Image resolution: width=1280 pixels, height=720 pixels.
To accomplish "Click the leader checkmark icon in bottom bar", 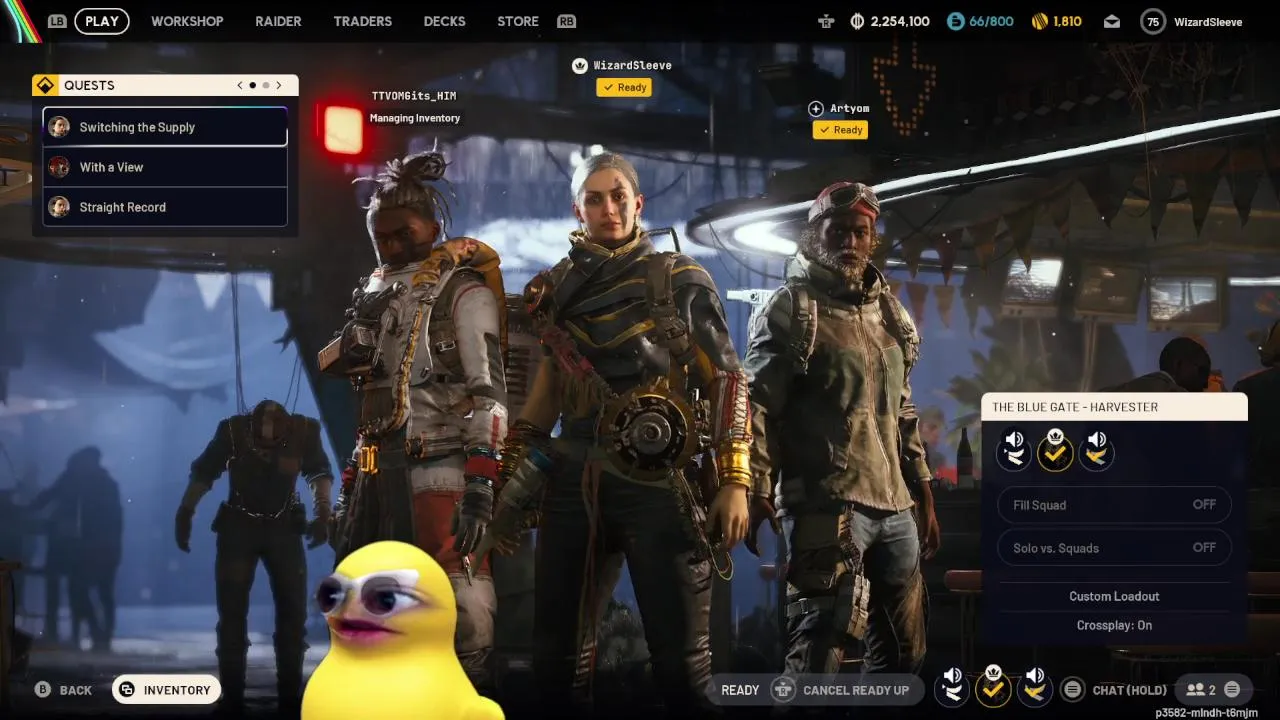I will 993,687.
